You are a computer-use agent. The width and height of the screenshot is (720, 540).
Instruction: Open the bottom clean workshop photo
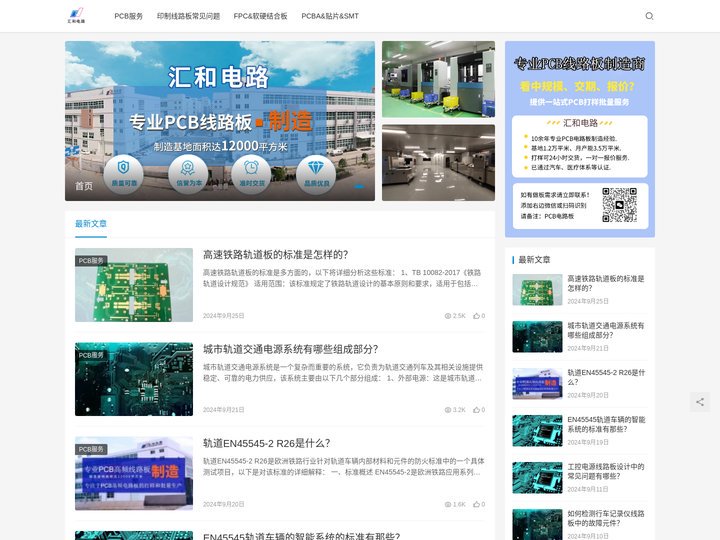[x=439, y=163]
